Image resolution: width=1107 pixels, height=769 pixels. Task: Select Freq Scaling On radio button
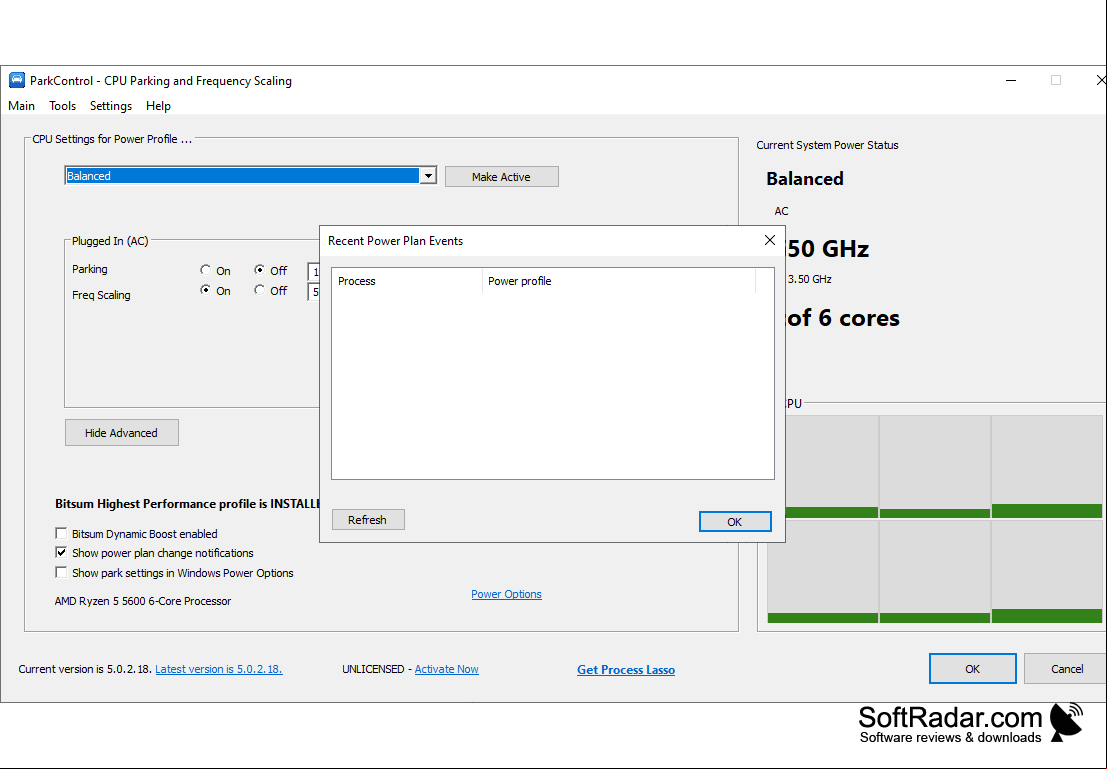coord(205,290)
